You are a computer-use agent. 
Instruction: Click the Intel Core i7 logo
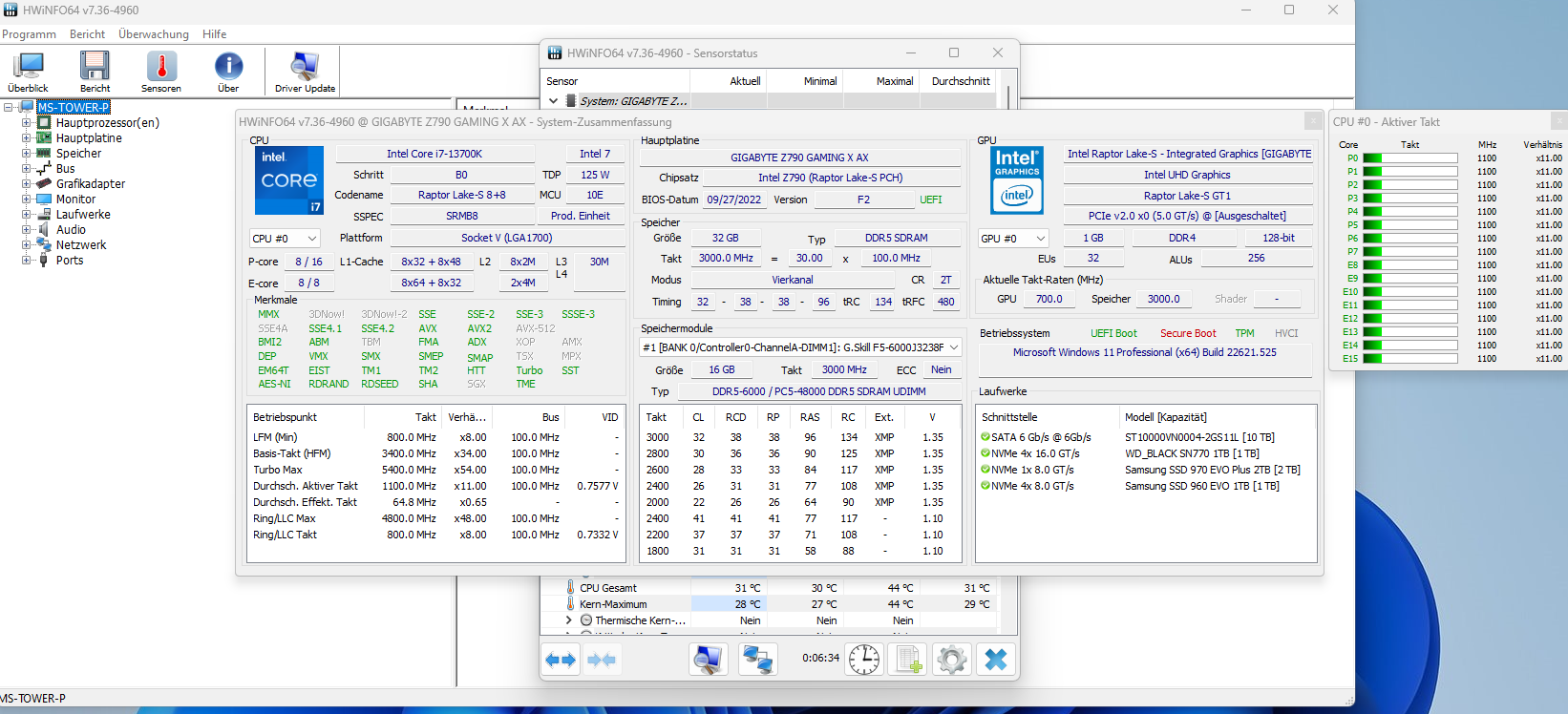[289, 180]
